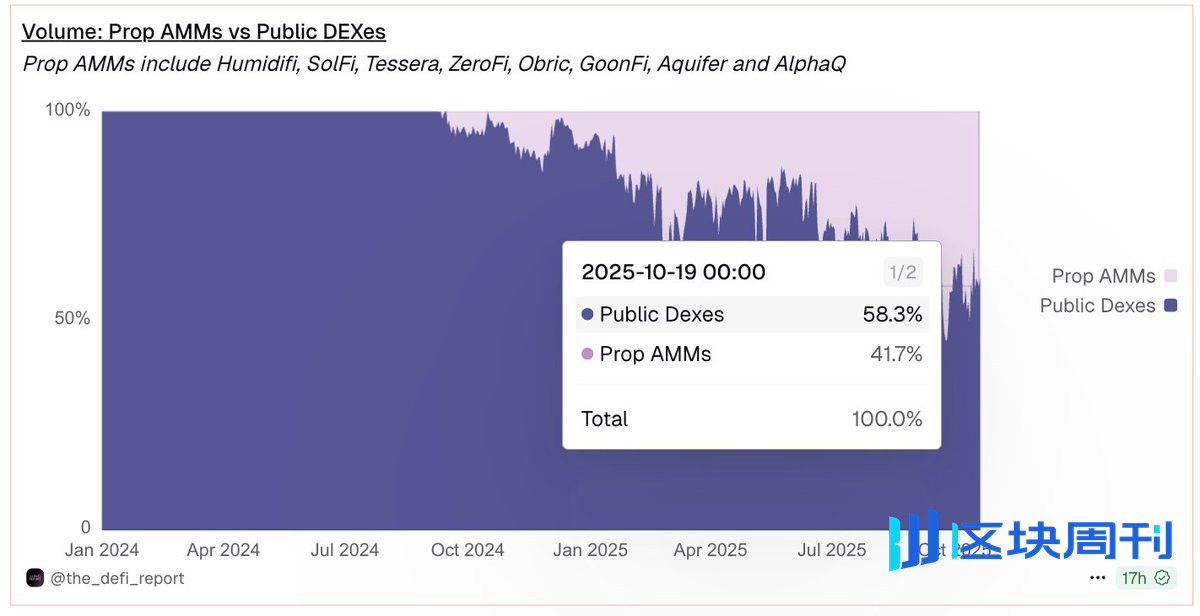Screen dimensions: 1200x616
Task: Click the the_defi_report avatar icon
Action: [35, 578]
